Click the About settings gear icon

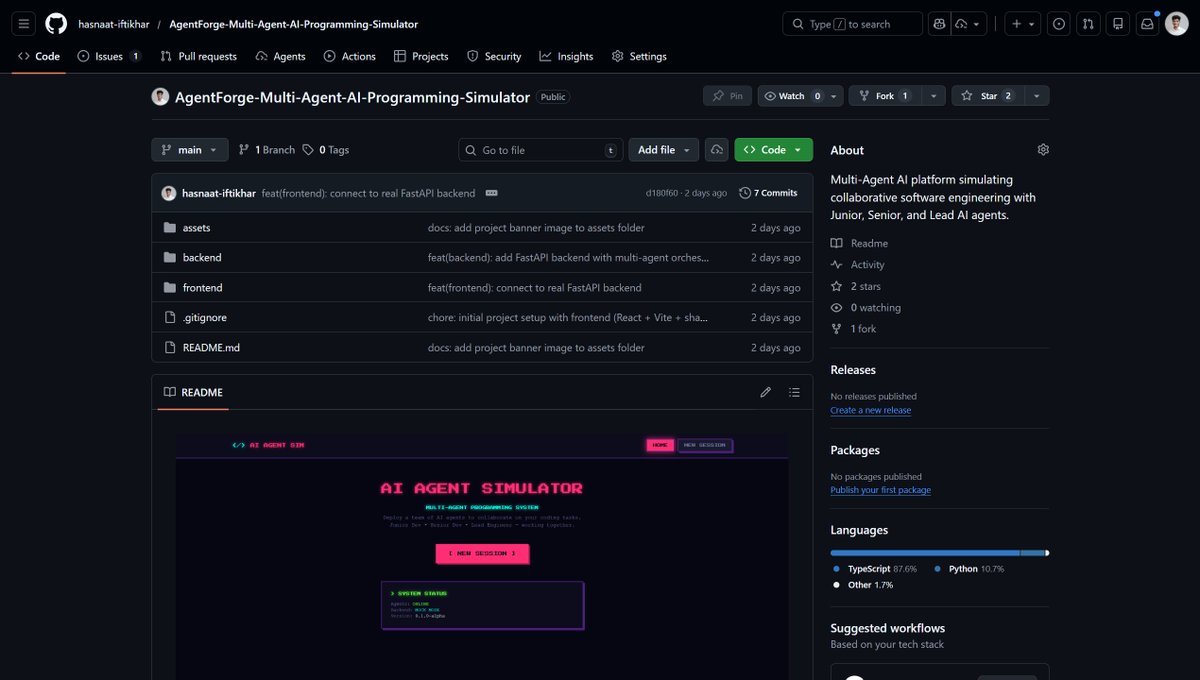(x=1043, y=150)
